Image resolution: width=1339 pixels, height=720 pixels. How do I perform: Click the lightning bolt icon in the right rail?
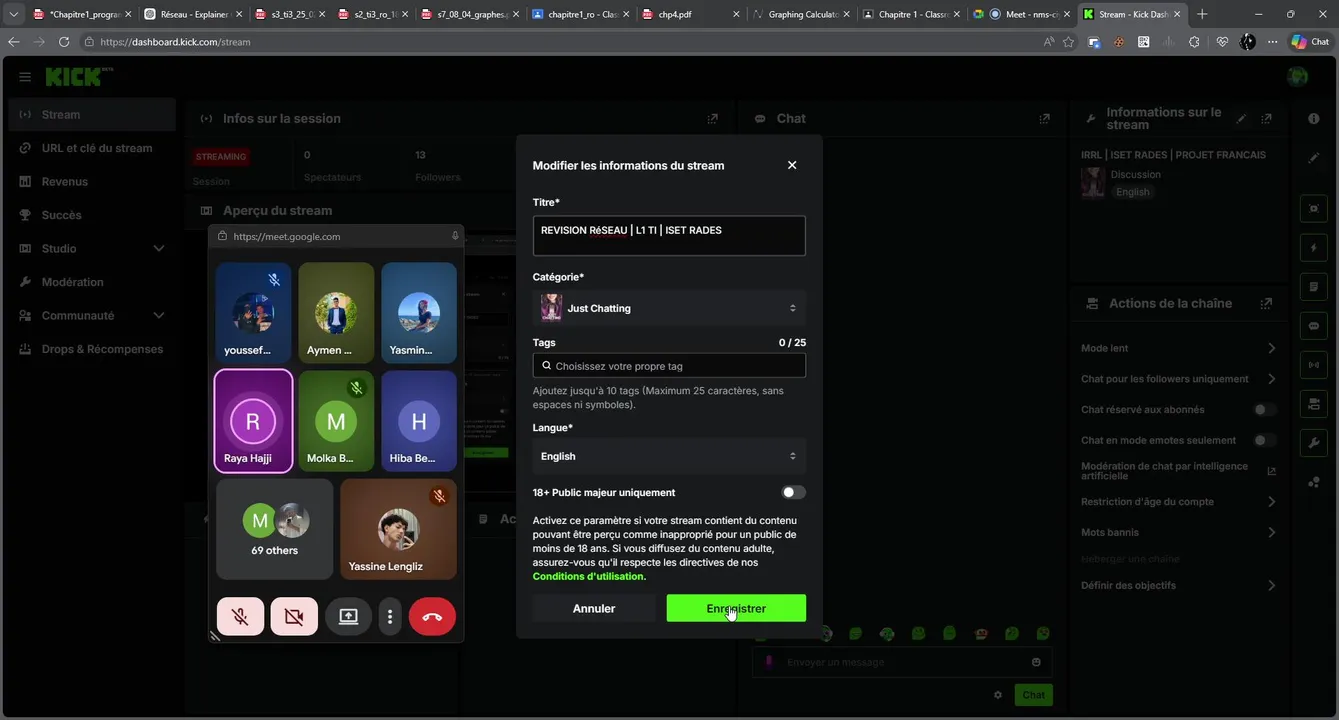point(1314,247)
